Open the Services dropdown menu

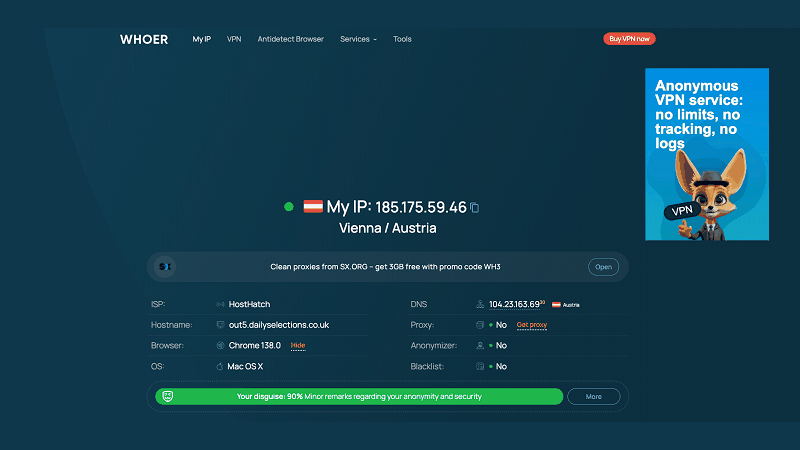[358, 39]
